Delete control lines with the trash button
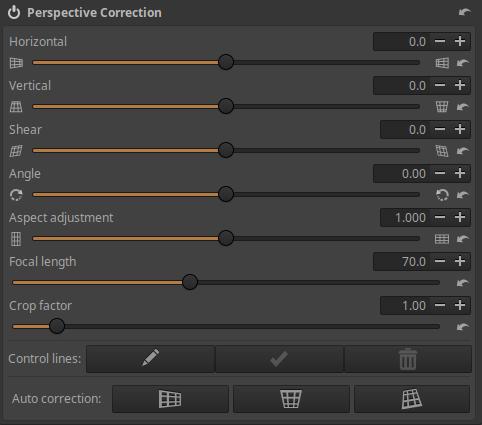The width and height of the screenshot is (482, 425). pos(408,359)
